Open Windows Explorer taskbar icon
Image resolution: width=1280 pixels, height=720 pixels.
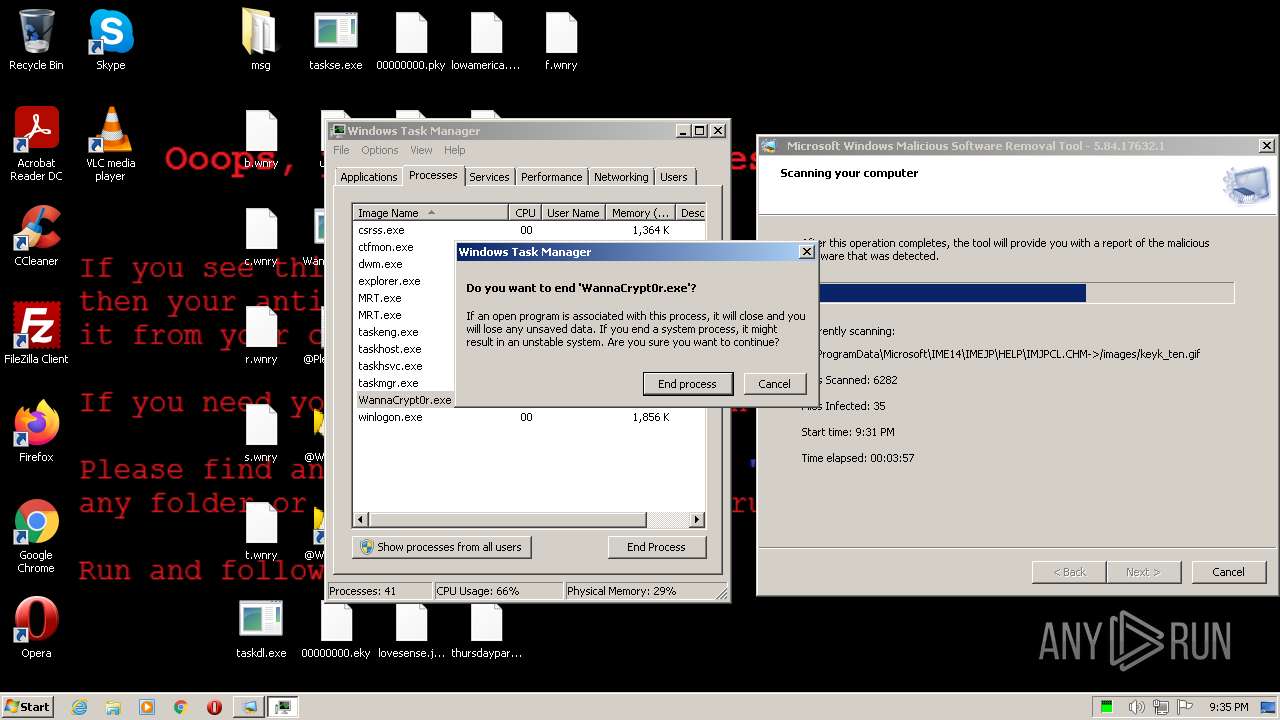click(113, 707)
